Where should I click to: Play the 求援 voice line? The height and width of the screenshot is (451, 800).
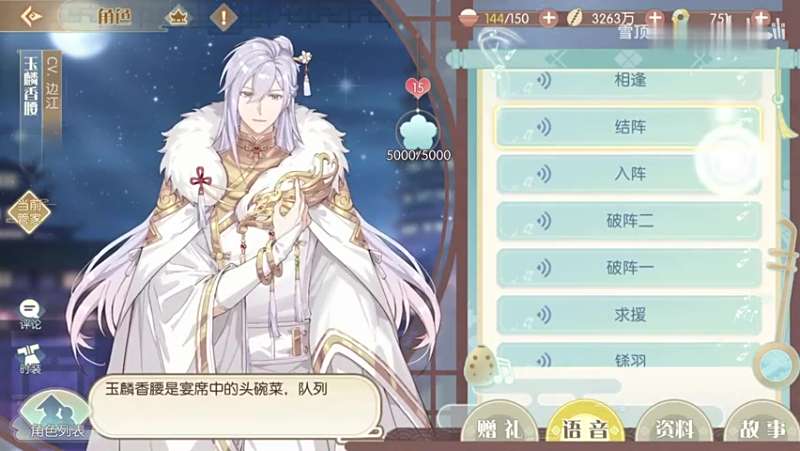tap(629, 315)
